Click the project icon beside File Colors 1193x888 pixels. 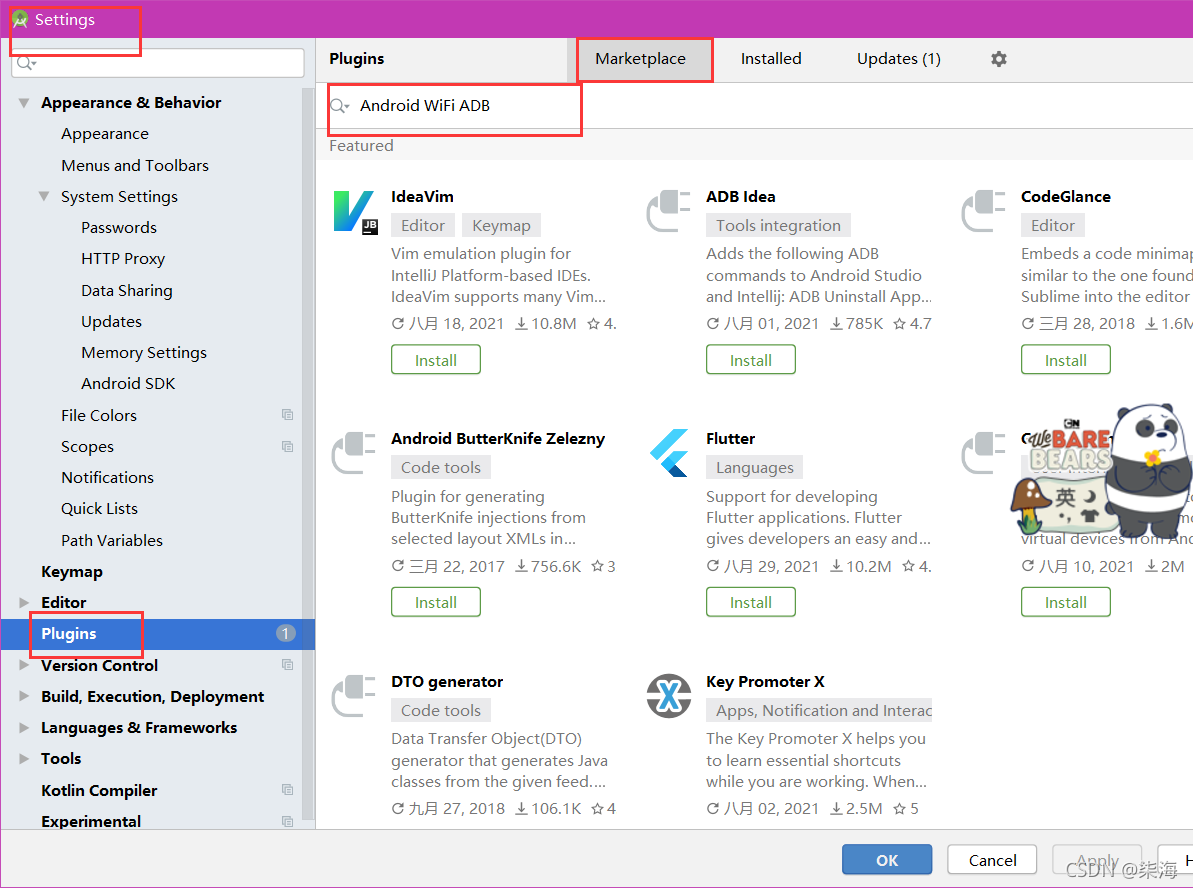point(287,415)
